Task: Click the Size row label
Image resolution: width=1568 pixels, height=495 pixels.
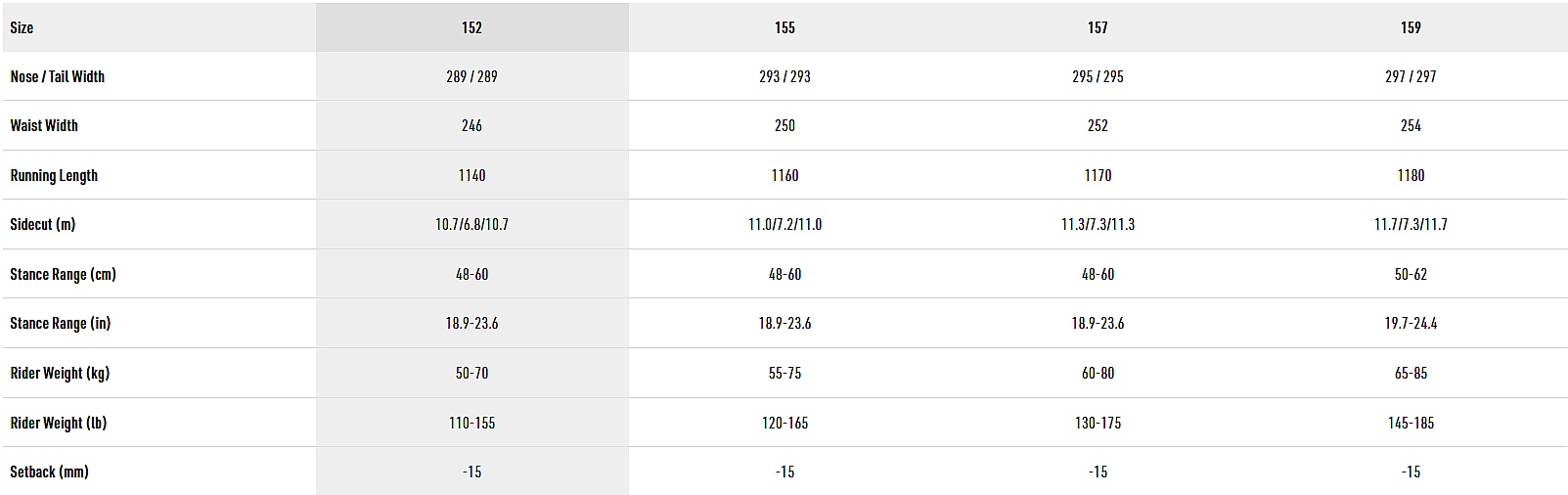Action: tap(22, 27)
